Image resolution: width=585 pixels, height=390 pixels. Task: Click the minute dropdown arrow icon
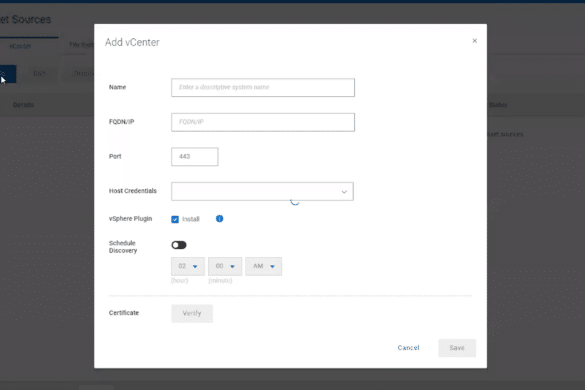[232, 266]
